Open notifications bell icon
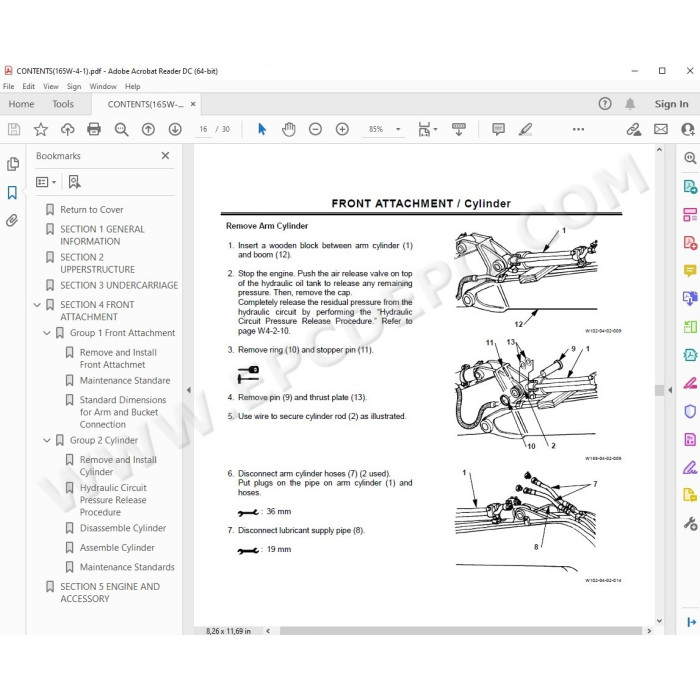 630,104
